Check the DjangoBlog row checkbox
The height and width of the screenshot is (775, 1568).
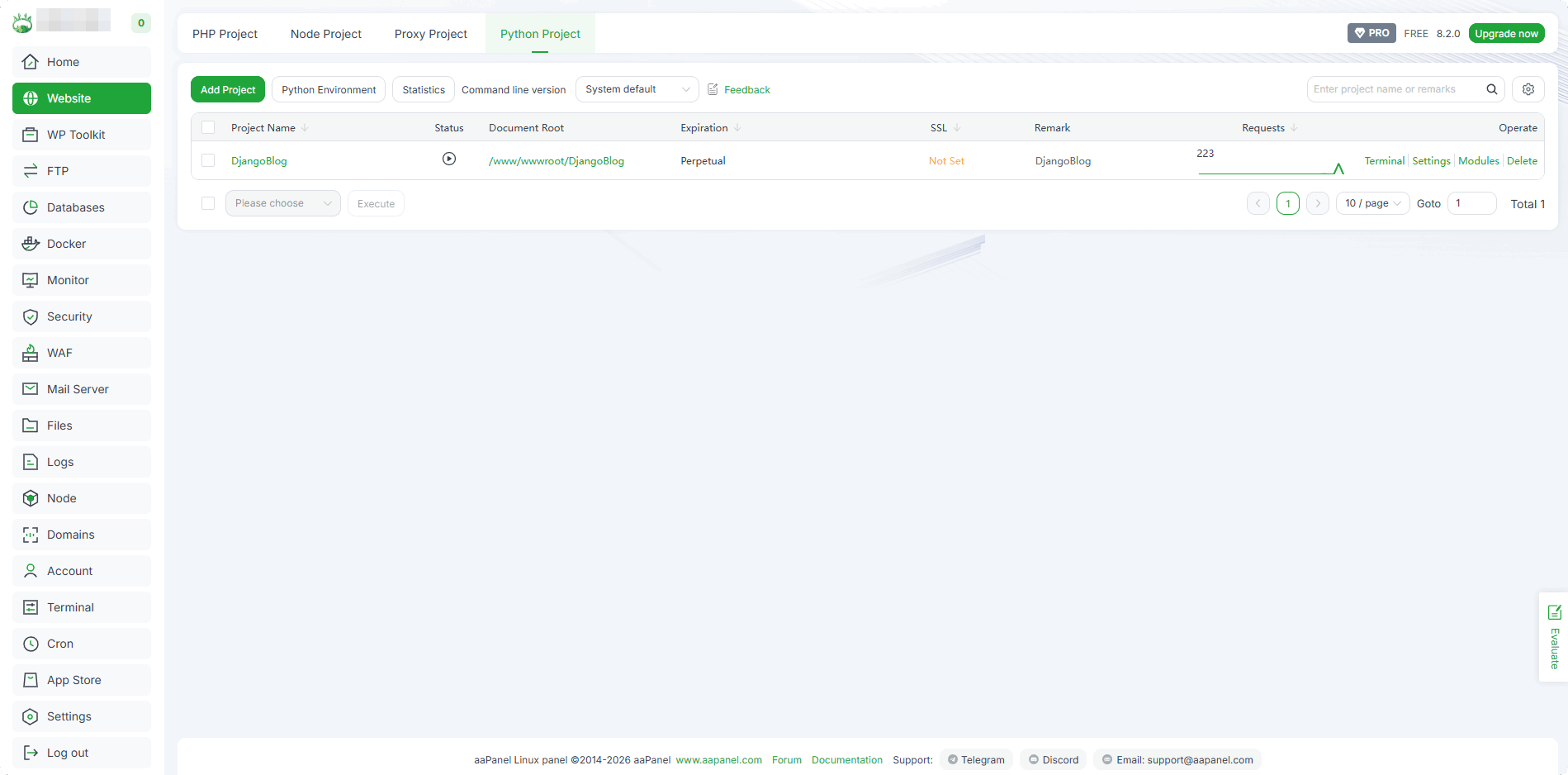(x=208, y=160)
